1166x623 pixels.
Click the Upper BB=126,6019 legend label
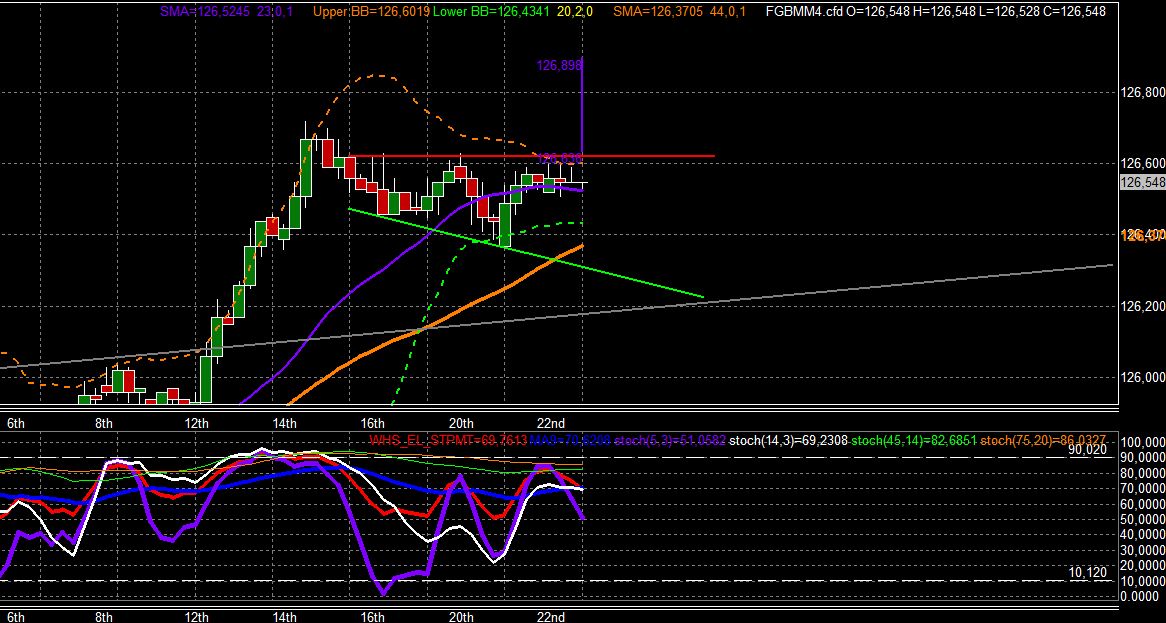click(371, 11)
